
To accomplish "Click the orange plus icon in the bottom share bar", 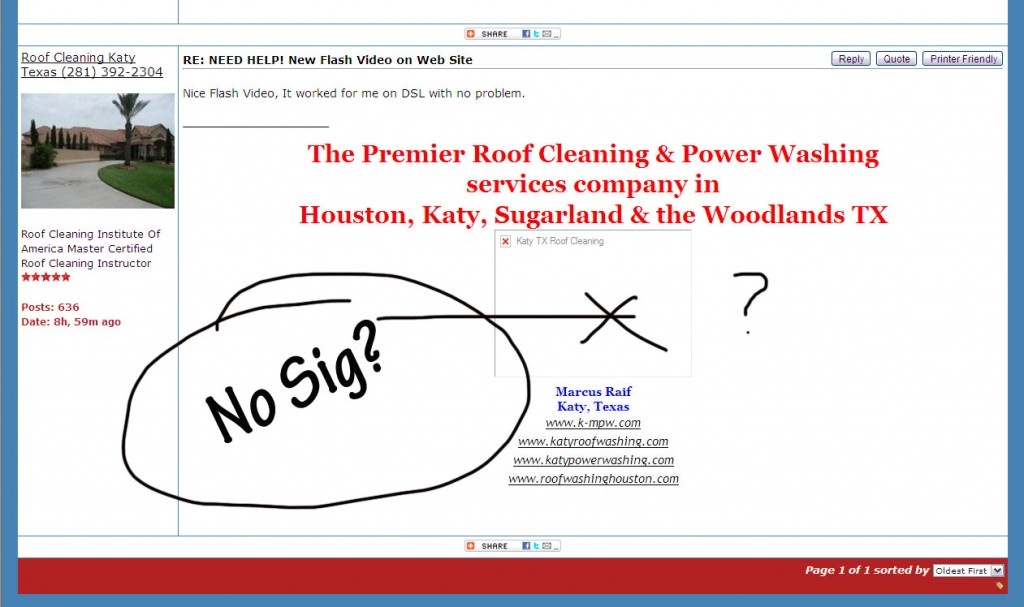I will tap(471, 546).
